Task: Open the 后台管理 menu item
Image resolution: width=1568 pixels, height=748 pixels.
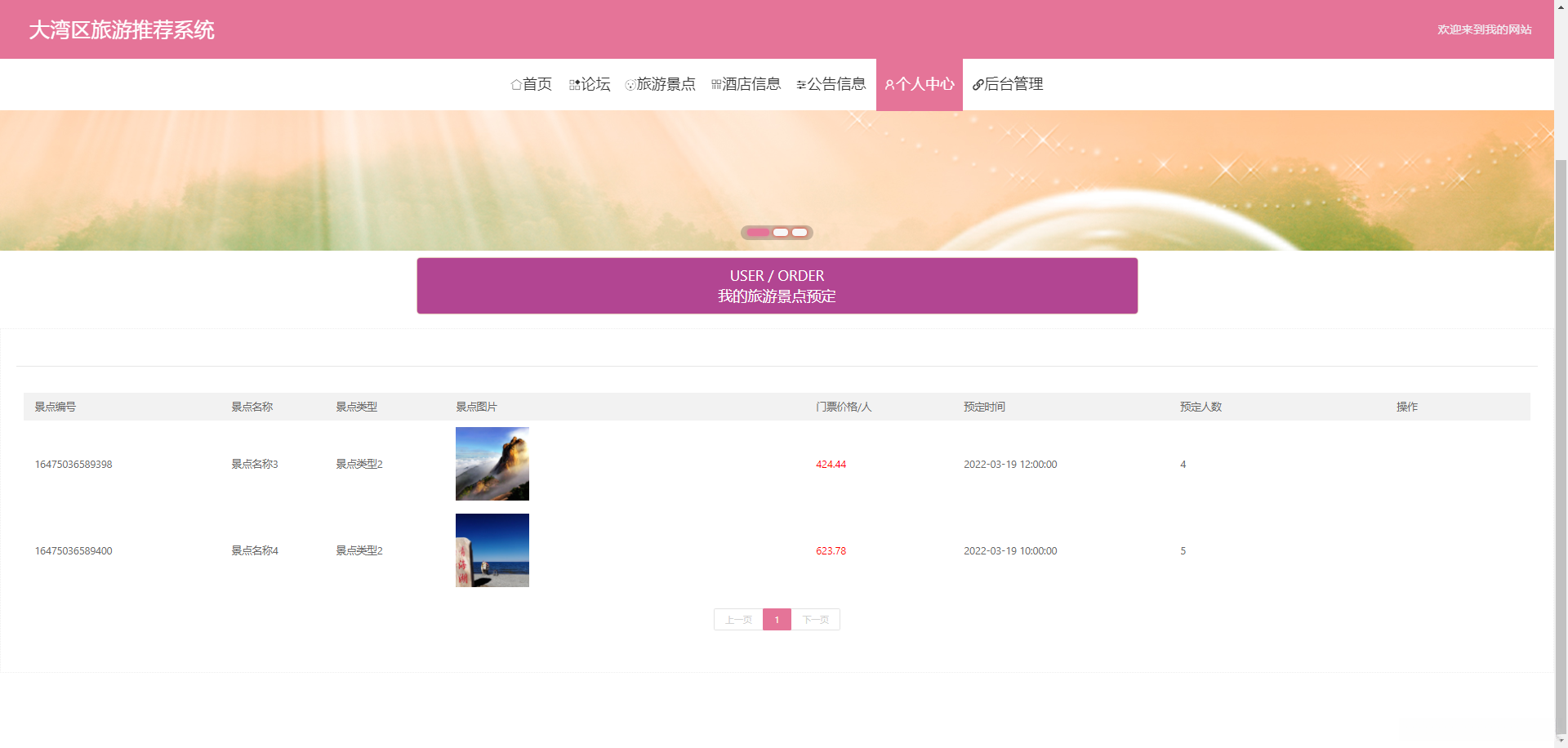Action: [1008, 84]
